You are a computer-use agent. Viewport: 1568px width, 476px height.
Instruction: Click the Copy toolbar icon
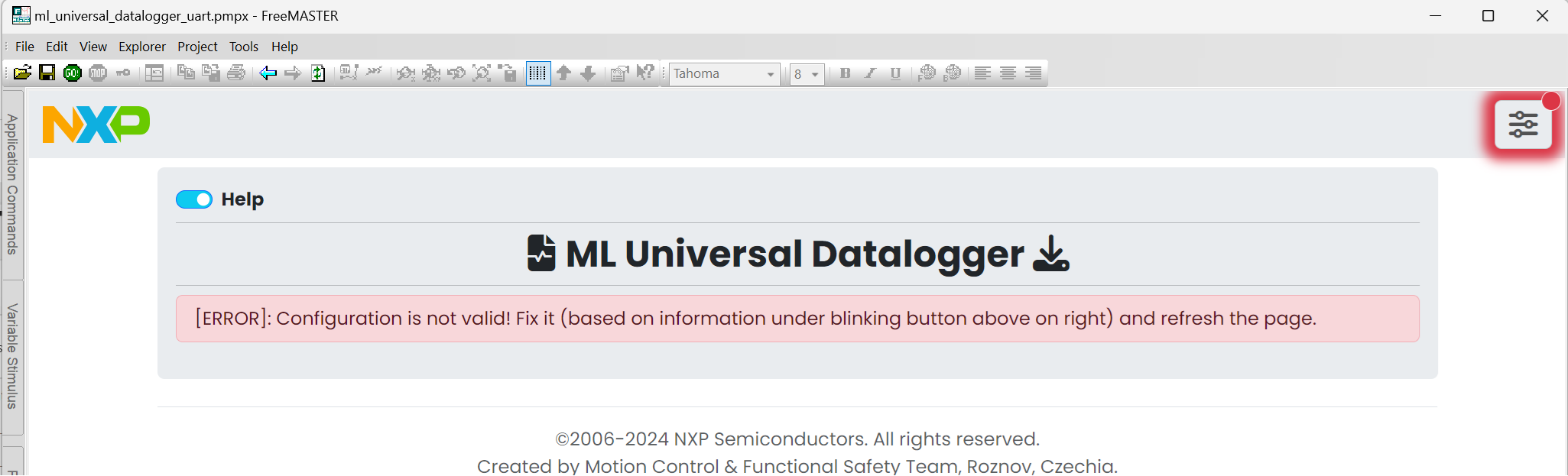point(186,73)
